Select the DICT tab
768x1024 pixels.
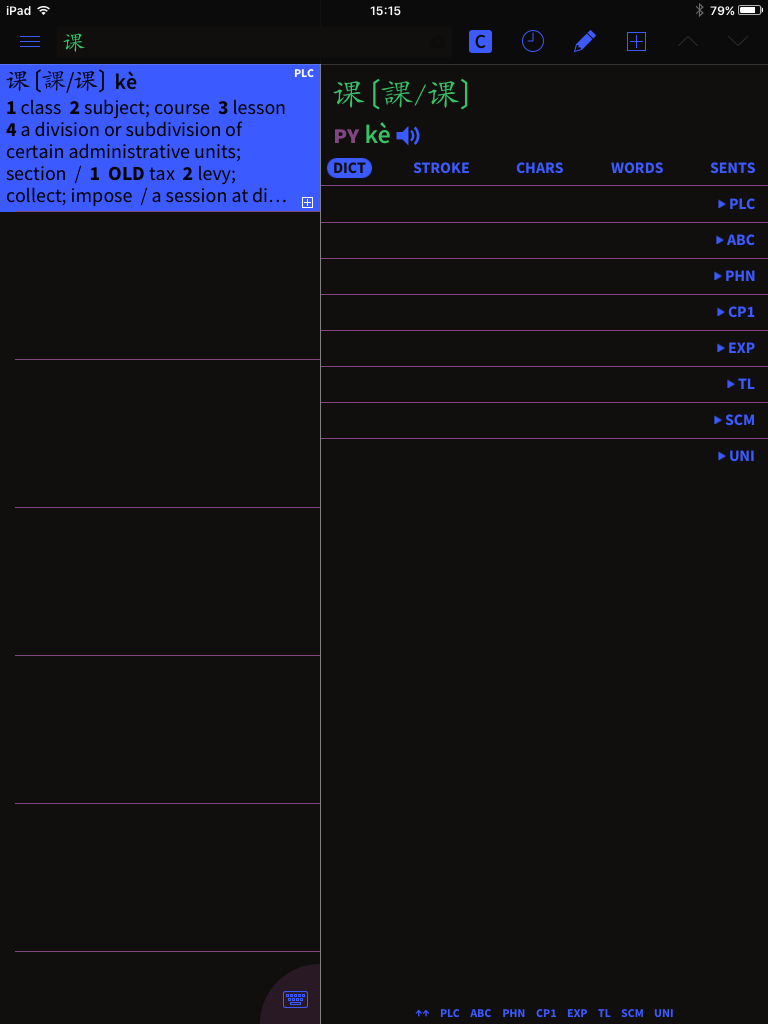(x=349, y=168)
